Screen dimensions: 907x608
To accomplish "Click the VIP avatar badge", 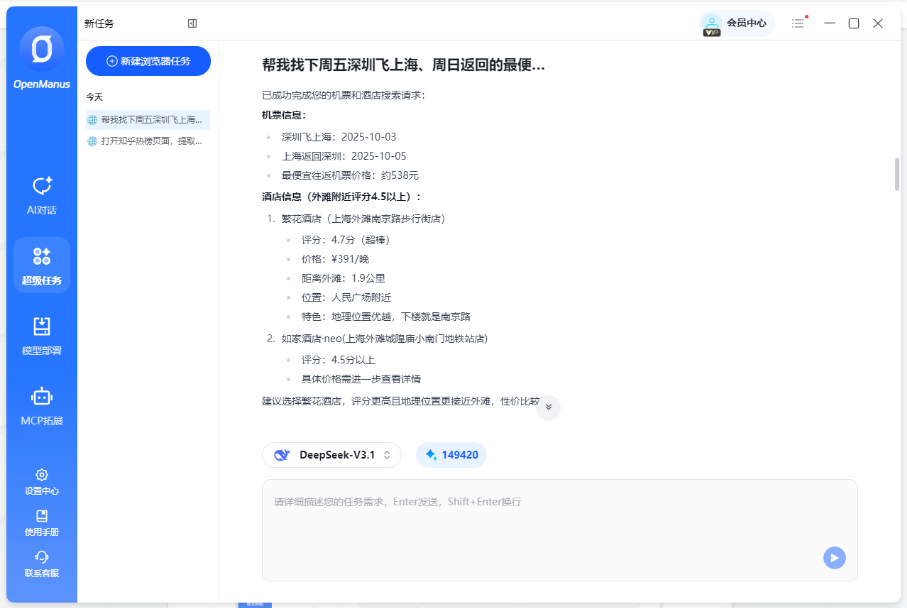I will (x=712, y=22).
